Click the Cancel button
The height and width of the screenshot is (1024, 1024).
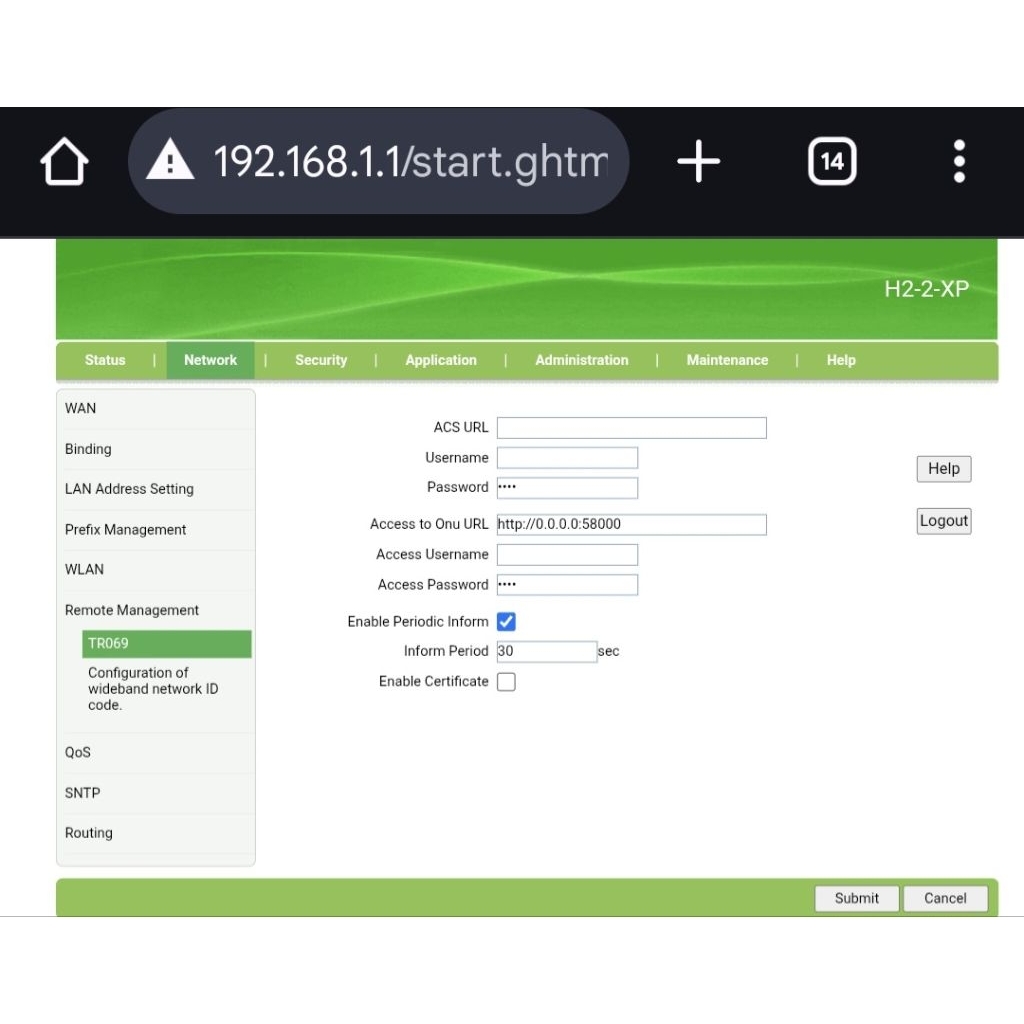click(945, 898)
